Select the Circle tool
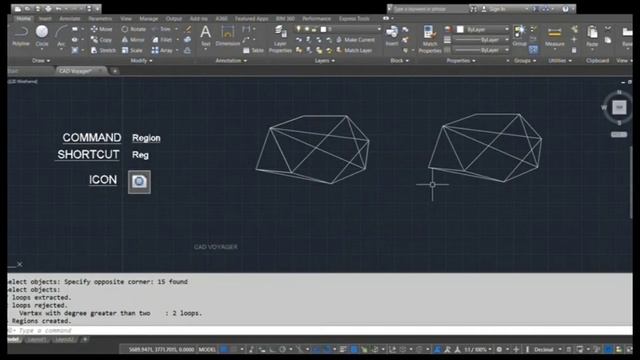Viewport: 640px width, 360px height. (x=42, y=35)
